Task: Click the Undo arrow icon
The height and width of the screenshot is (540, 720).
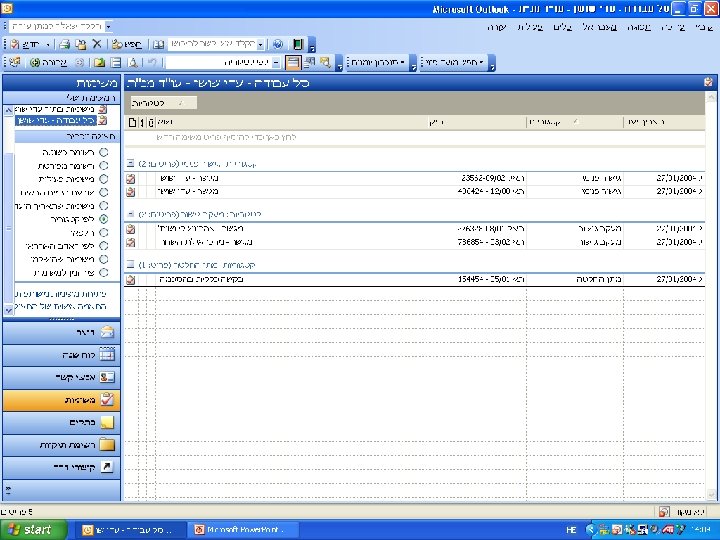Action: click(152, 63)
